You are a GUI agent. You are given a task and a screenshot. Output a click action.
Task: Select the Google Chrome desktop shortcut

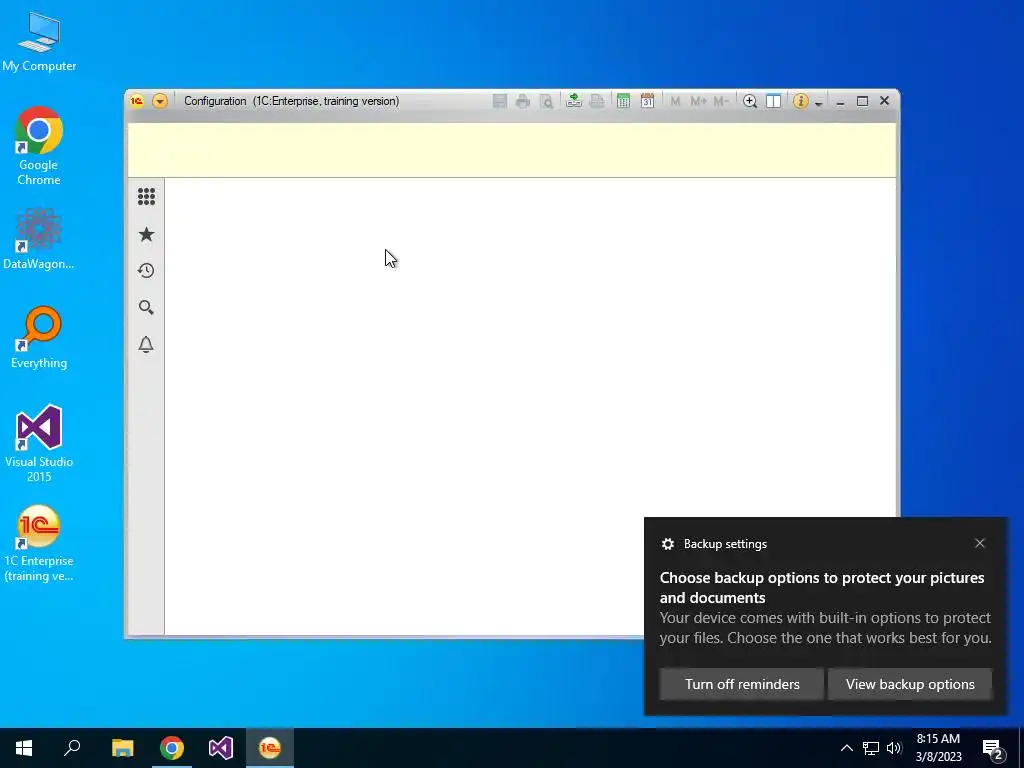click(39, 146)
